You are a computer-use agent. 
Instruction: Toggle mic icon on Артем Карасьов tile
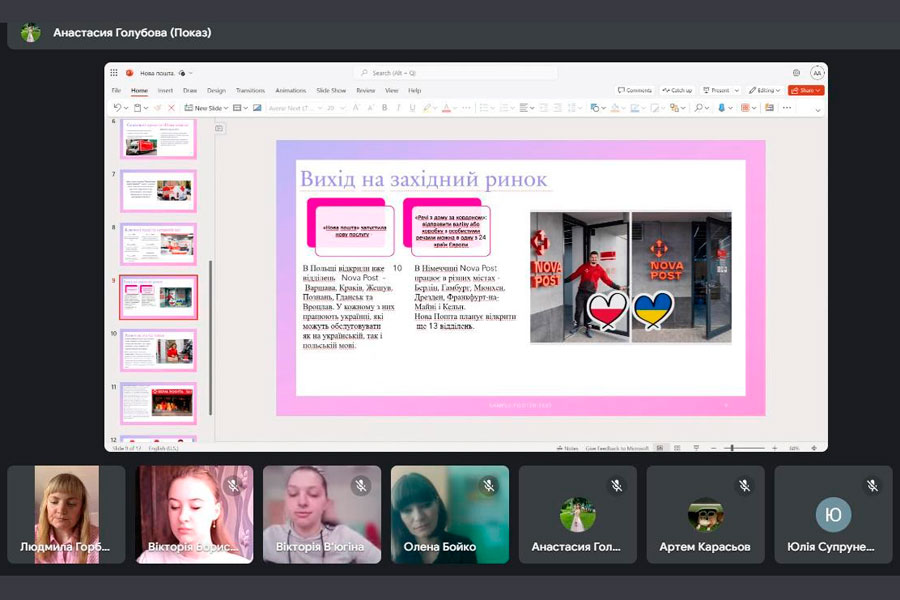tap(745, 485)
